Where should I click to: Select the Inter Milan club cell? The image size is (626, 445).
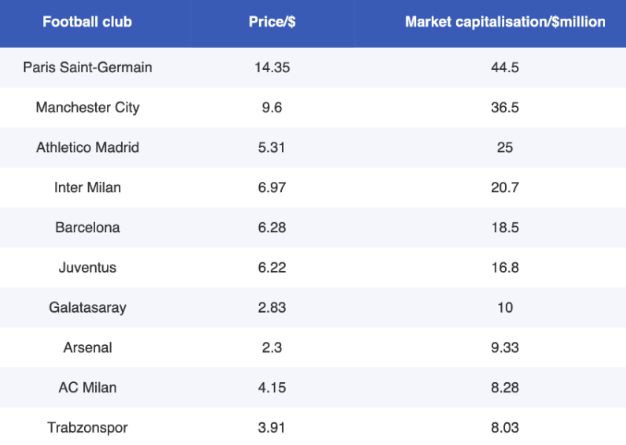(x=87, y=187)
